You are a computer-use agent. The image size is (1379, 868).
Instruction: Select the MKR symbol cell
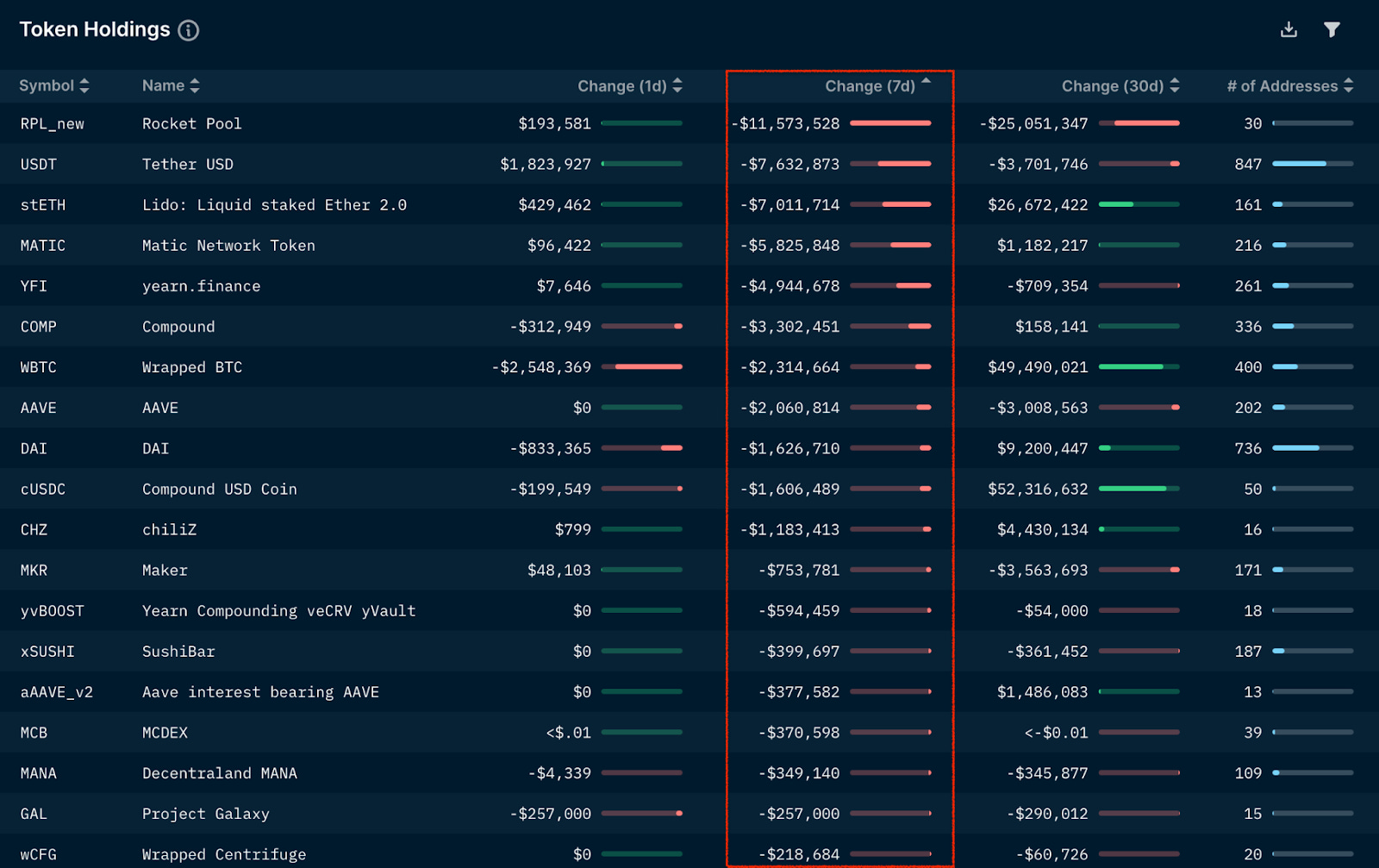34,571
